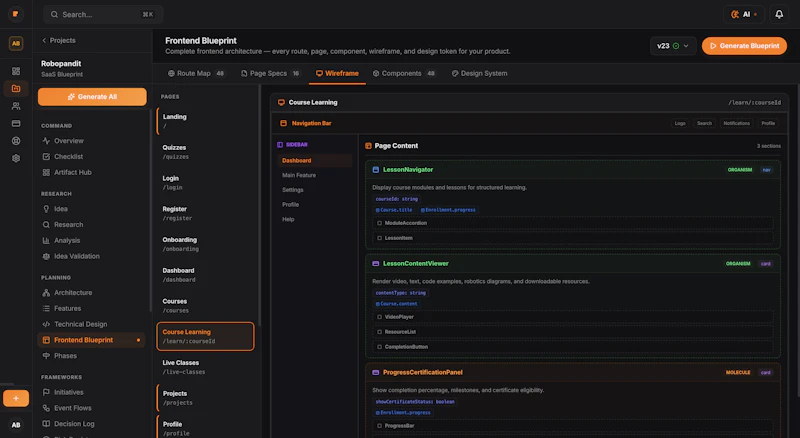Select the Quizzes page
Viewport: 800px width, 438px height.
coord(205,152)
